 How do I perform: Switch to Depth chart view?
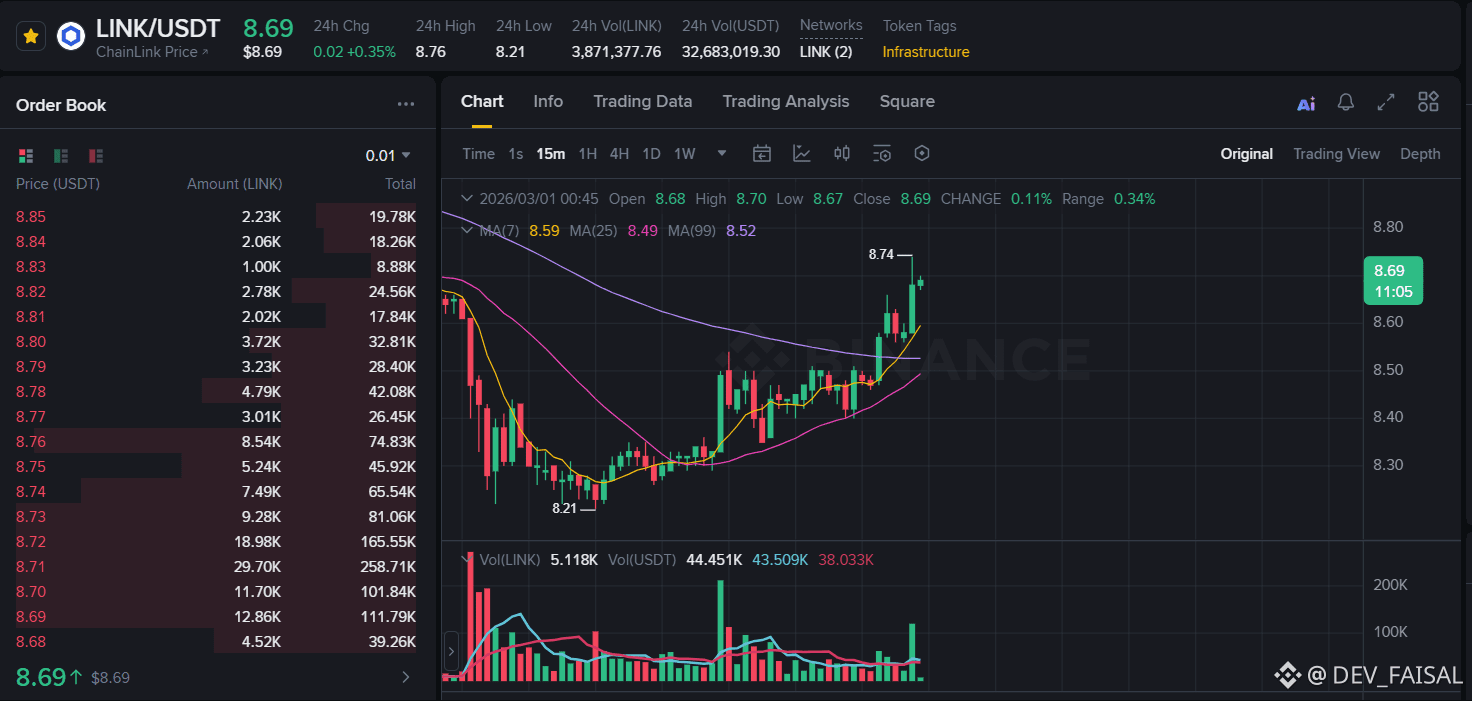1420,153
